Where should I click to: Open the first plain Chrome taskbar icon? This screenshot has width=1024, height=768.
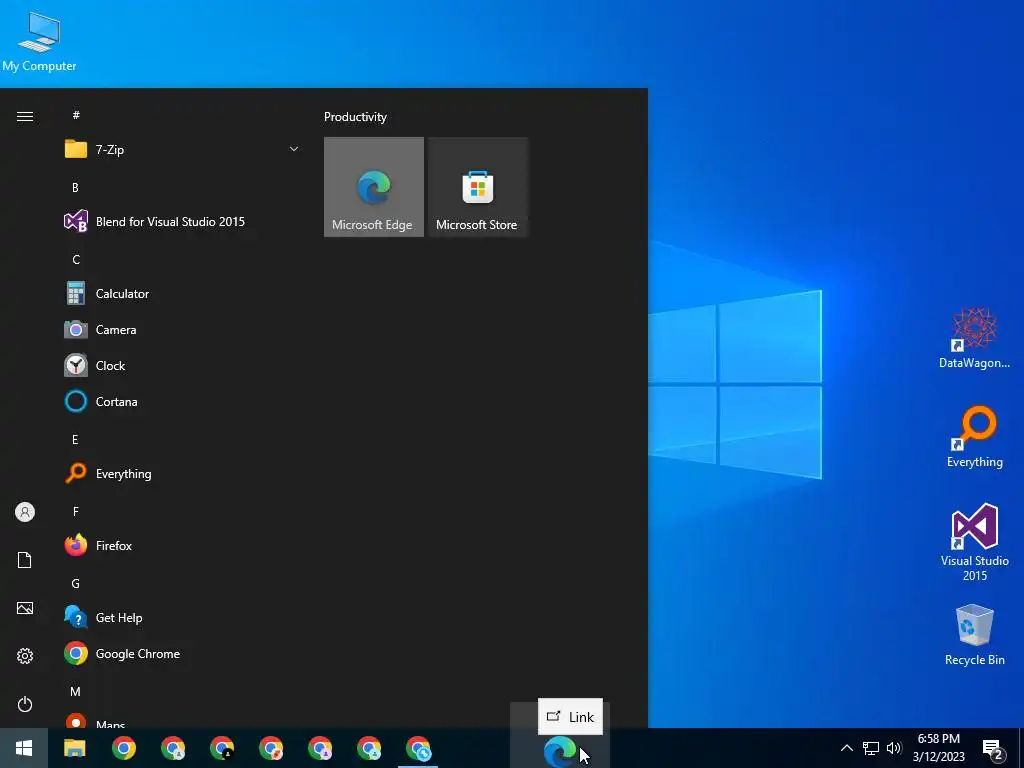point(123,748)
